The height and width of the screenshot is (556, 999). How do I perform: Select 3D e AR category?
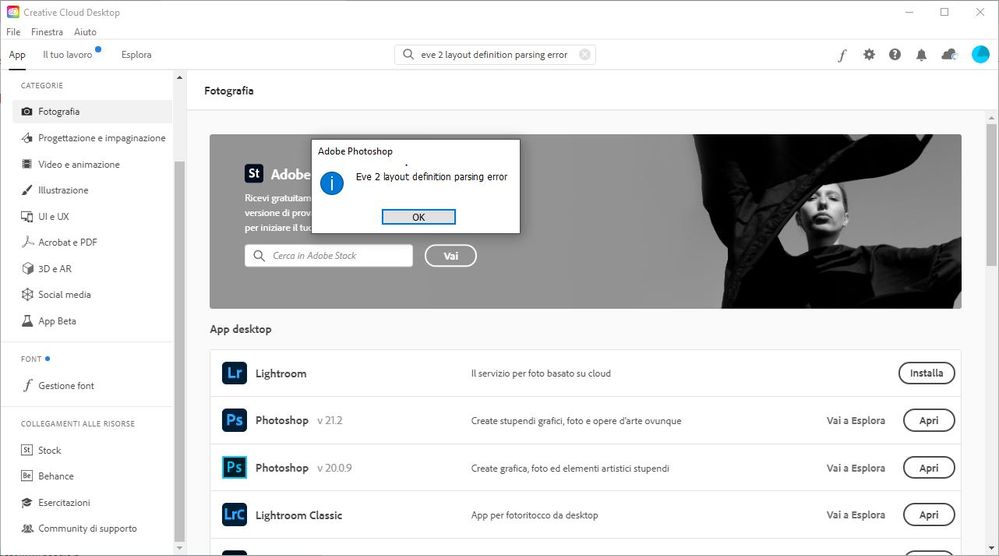(92, 269)
